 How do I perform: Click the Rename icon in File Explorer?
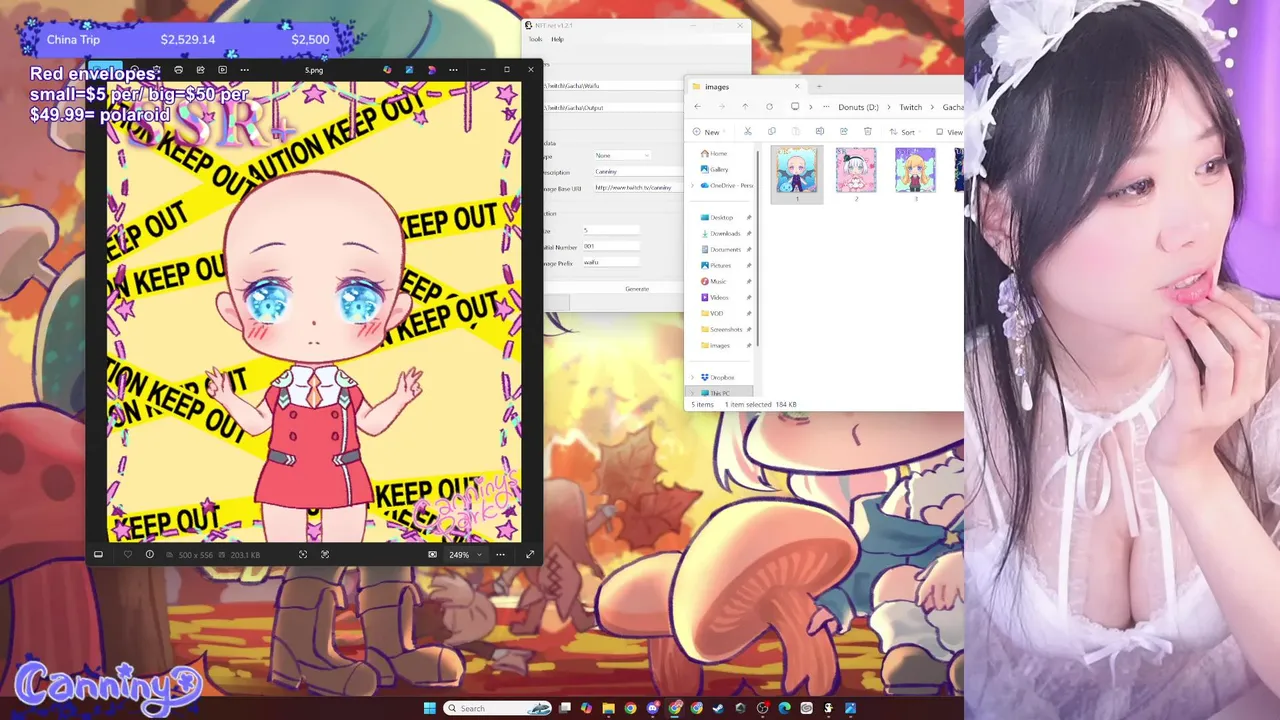[x=819, y=132]
